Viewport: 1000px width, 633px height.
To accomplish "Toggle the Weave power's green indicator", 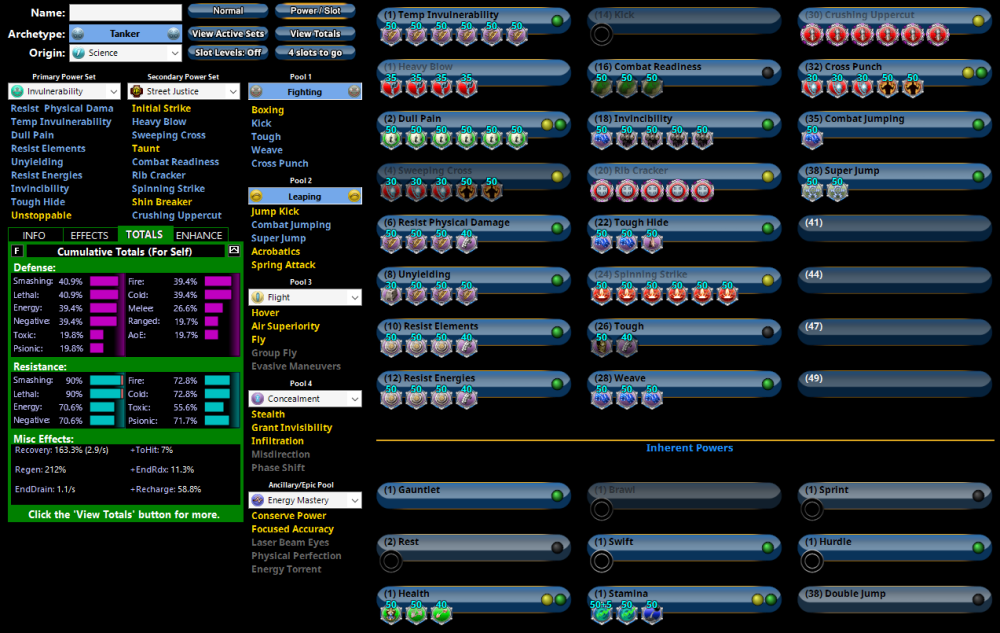I will tap(768, 384).
